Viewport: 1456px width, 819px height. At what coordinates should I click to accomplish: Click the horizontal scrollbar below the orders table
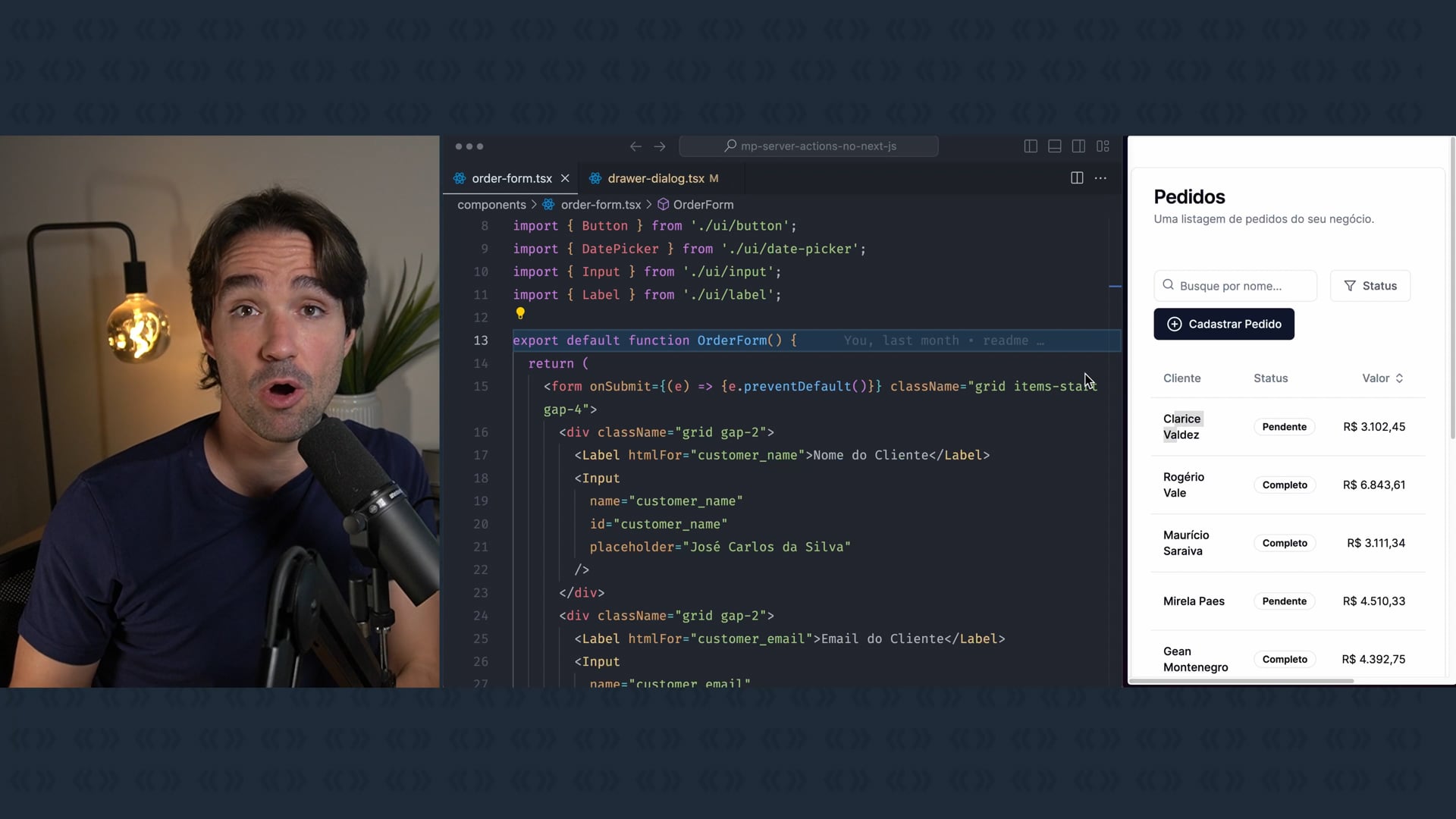(x=1242, y=681)
